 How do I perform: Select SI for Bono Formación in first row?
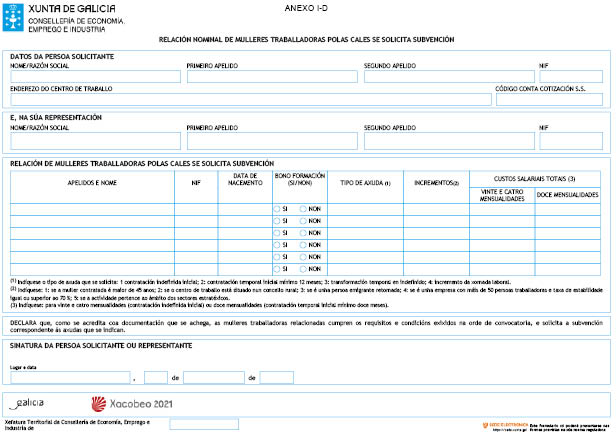click(277, 208)
